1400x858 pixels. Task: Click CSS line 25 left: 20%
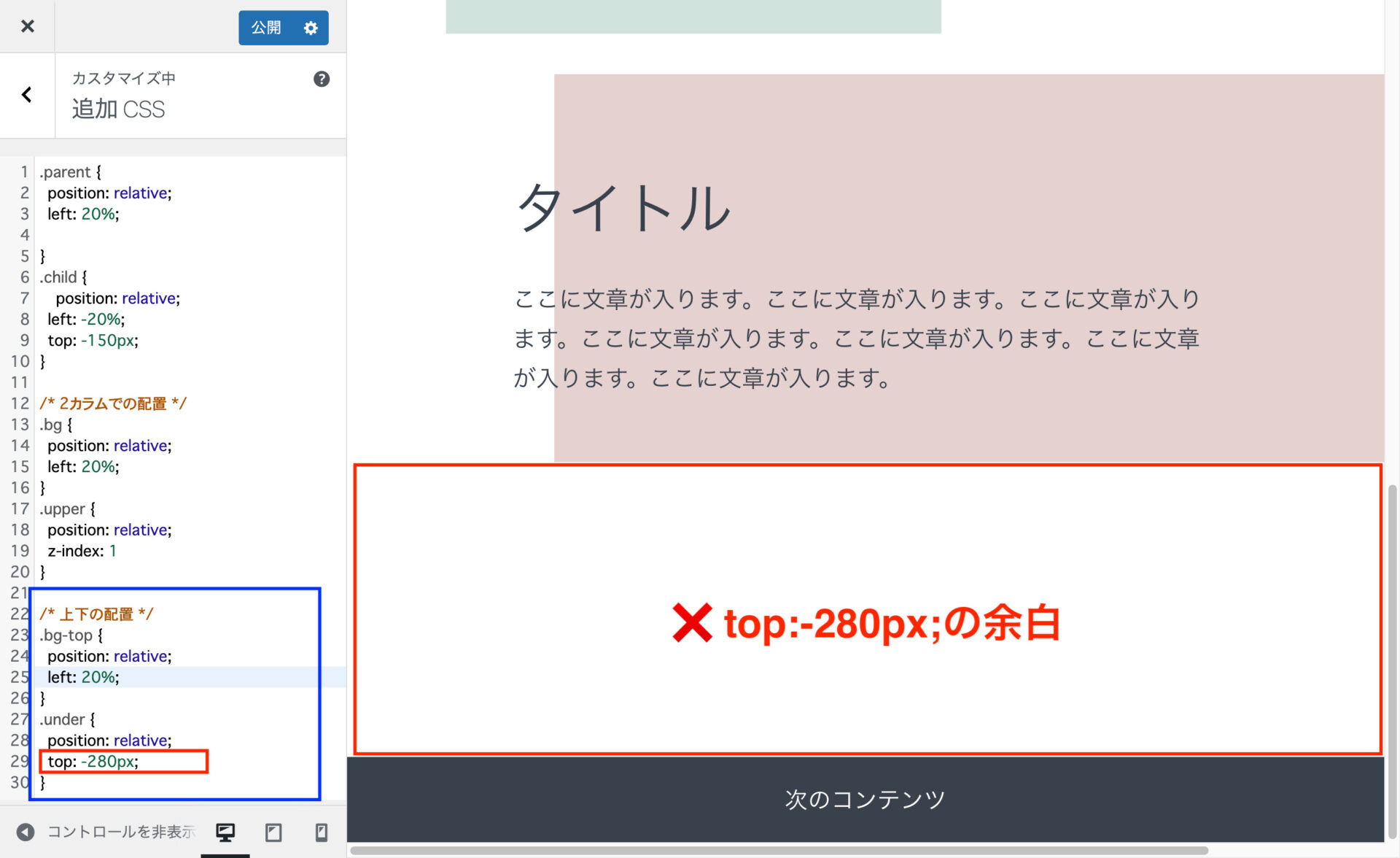click(83, 677)
